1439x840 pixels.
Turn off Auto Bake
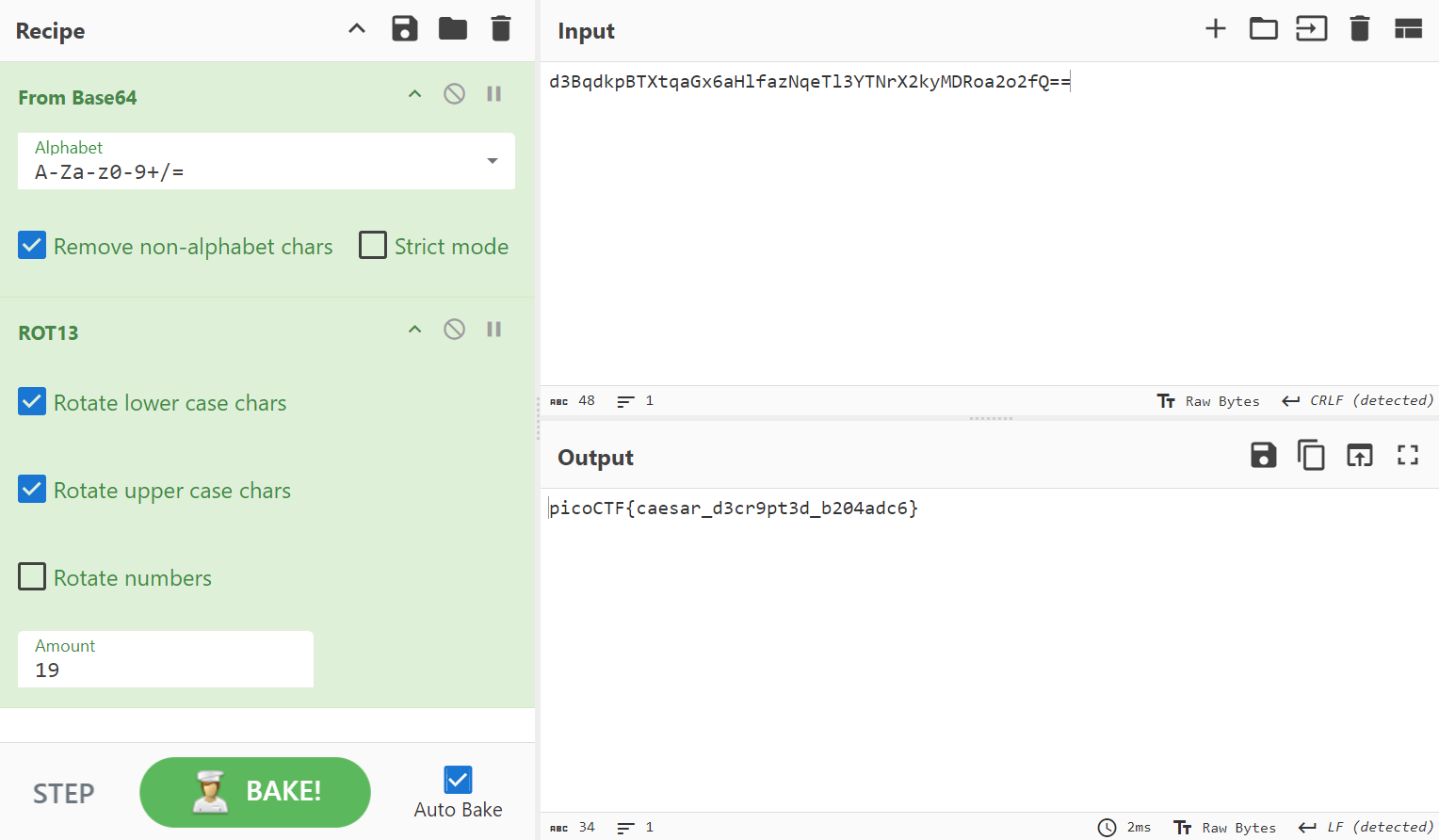[458, 780]
